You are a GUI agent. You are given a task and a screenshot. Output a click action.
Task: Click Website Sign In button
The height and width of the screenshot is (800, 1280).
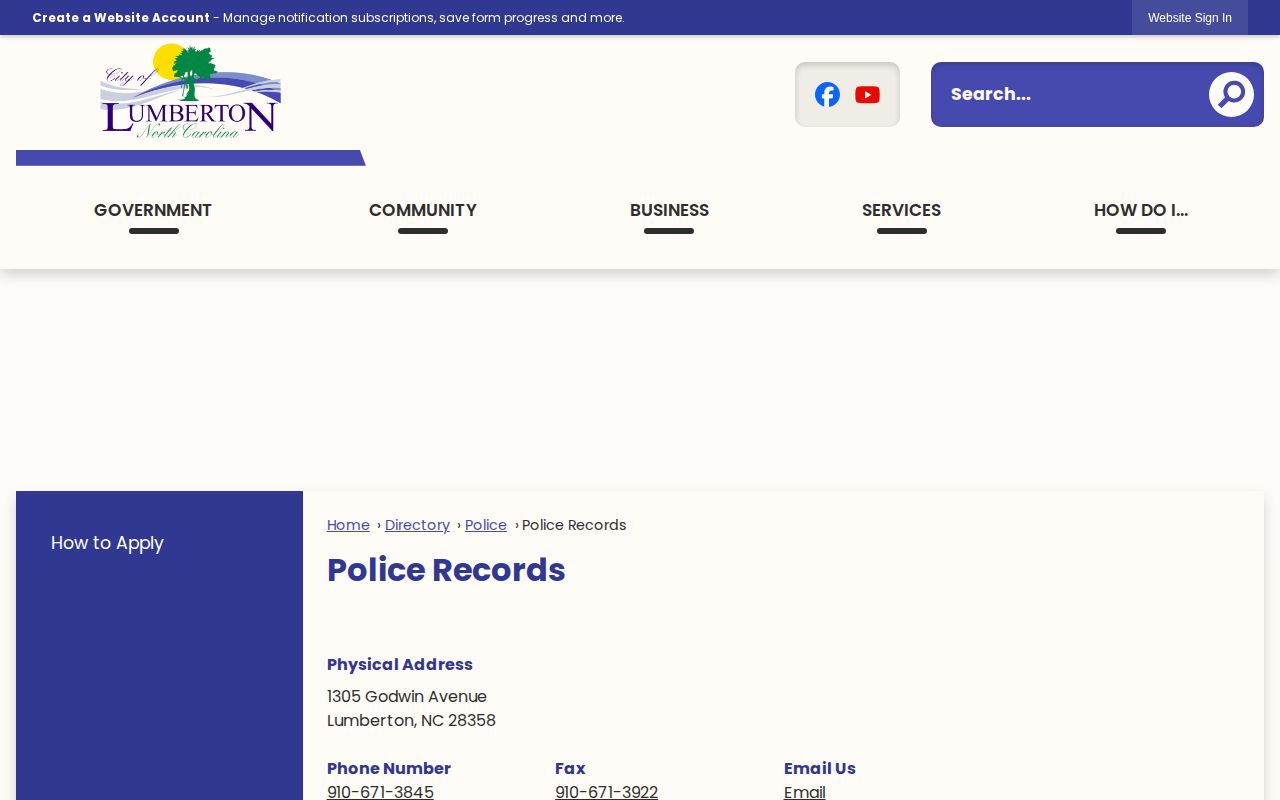coord(1190,18)
